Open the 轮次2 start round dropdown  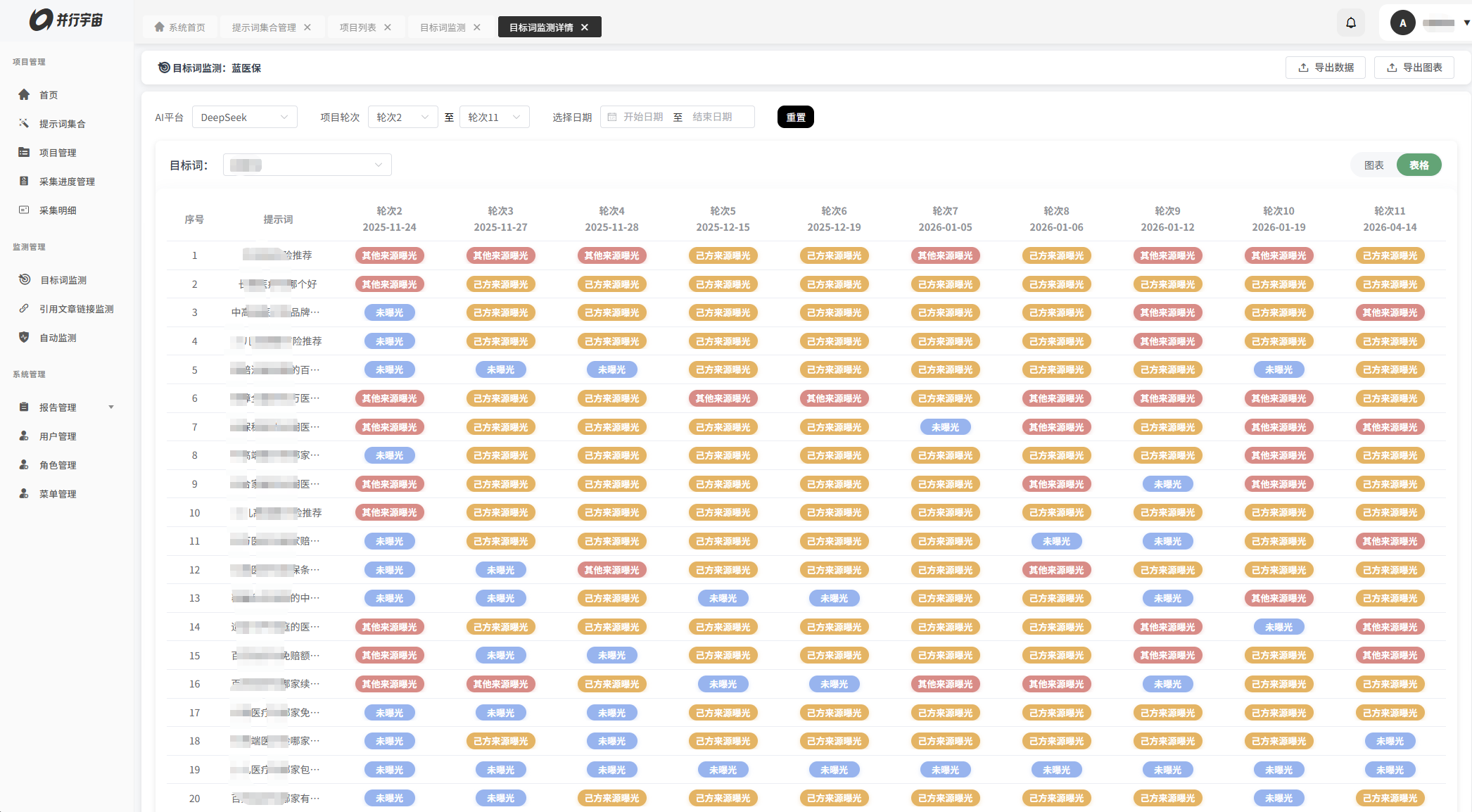point(402,118)
